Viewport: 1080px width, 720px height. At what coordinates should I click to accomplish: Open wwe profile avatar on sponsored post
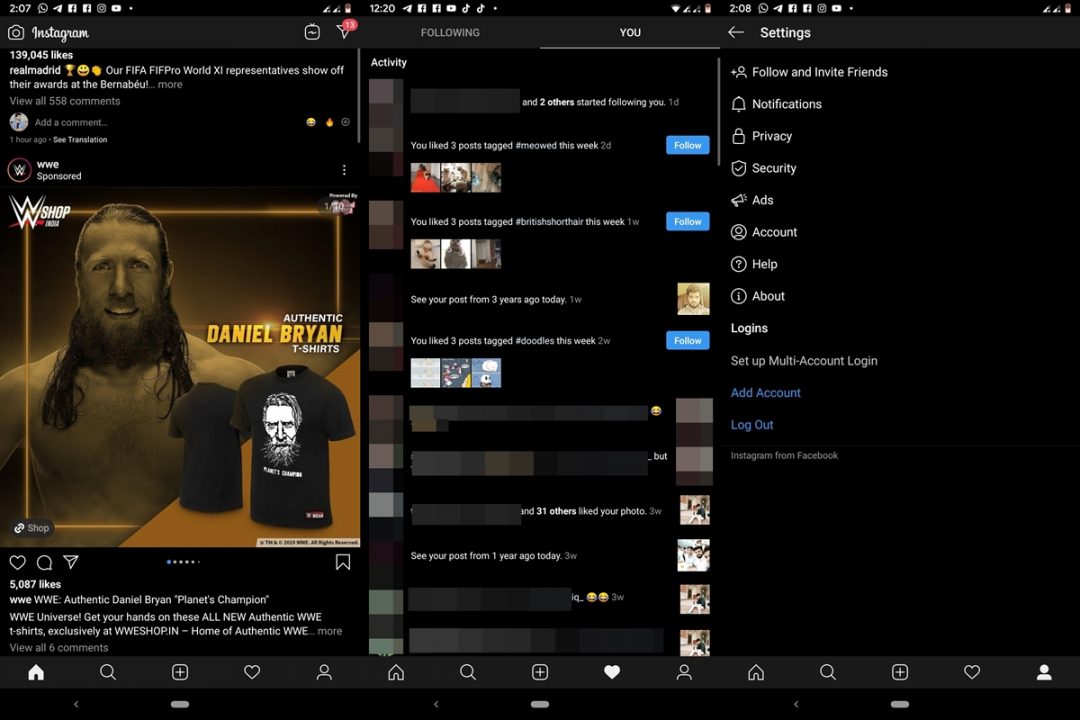pyautogui.click(x=19, y=169)
